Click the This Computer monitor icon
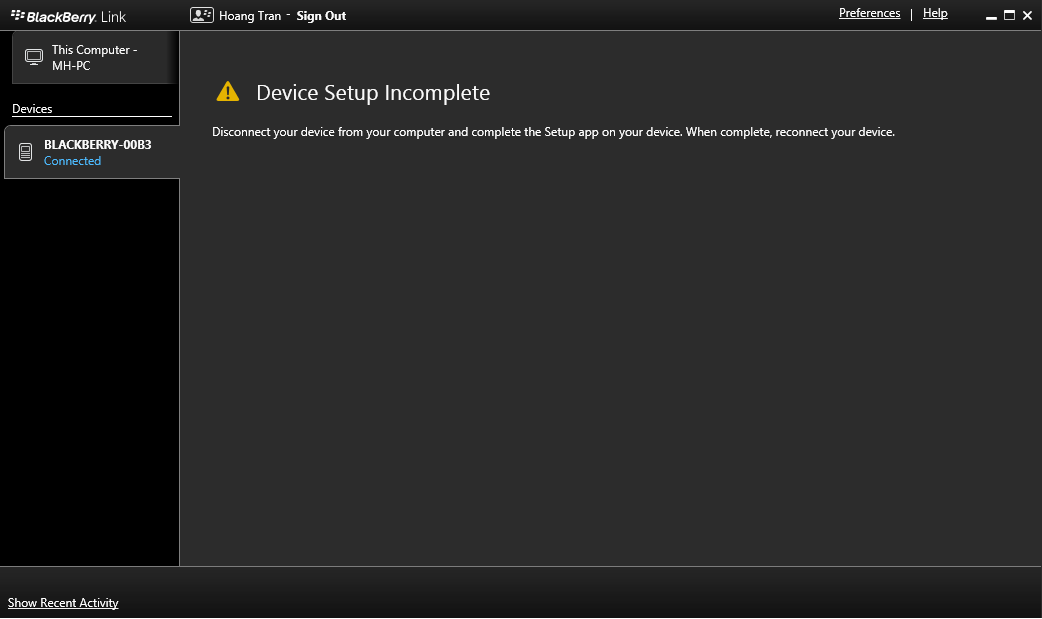 (x=34, y=57)
